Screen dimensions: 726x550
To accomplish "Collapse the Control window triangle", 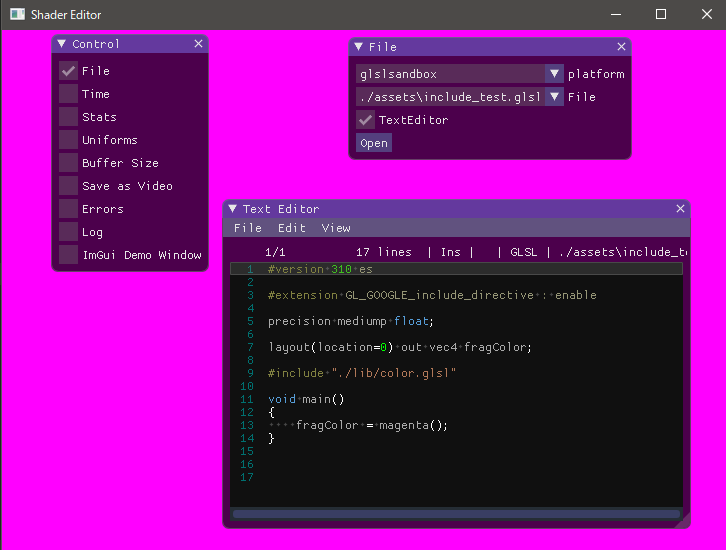I will (x=62, y=44).
